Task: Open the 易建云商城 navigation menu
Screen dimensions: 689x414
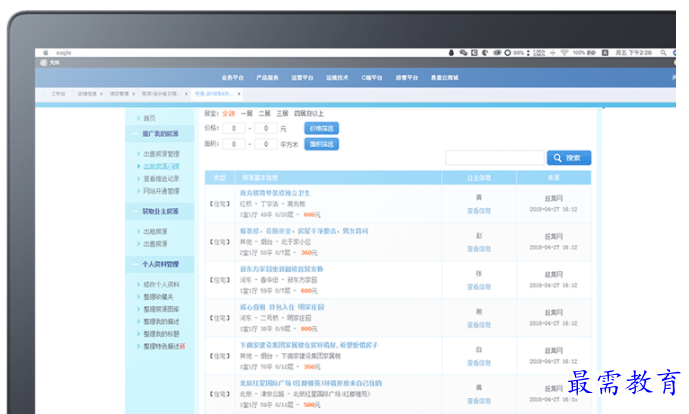Action: click(445, 78)
